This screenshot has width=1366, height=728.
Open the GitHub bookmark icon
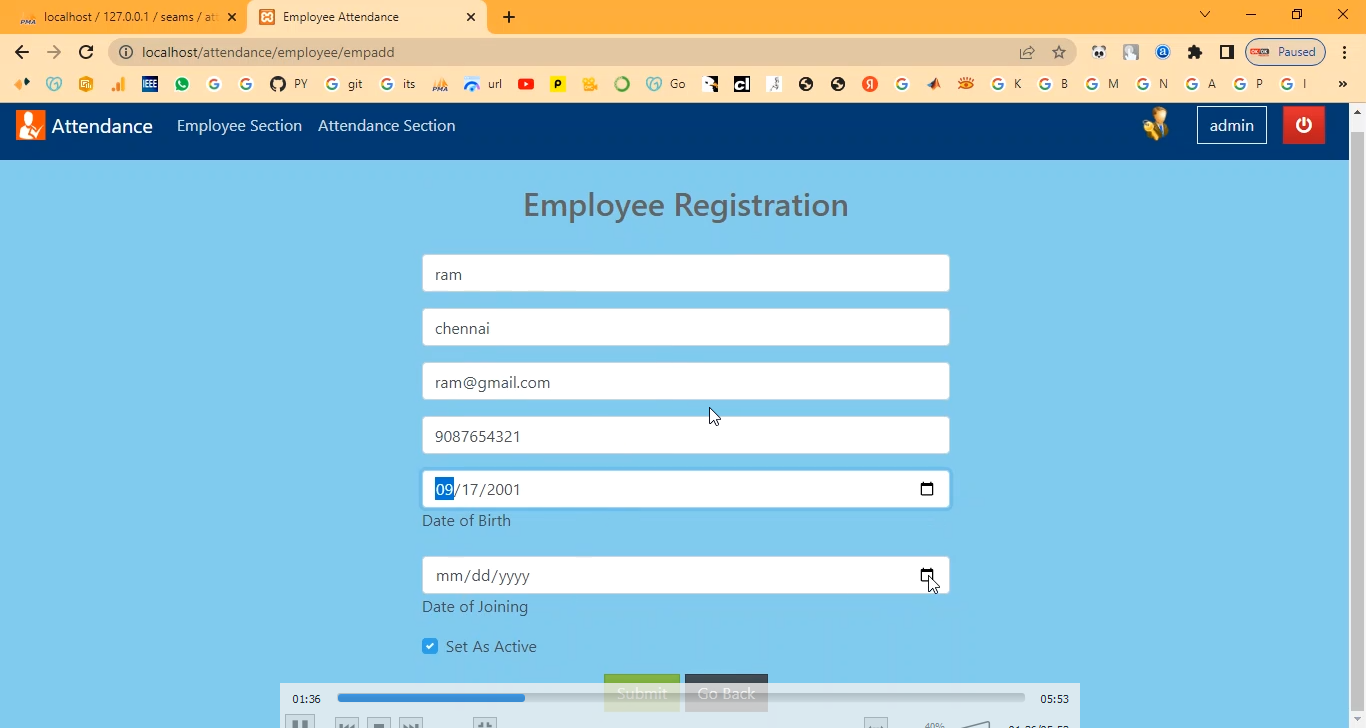tap(278, 84)
